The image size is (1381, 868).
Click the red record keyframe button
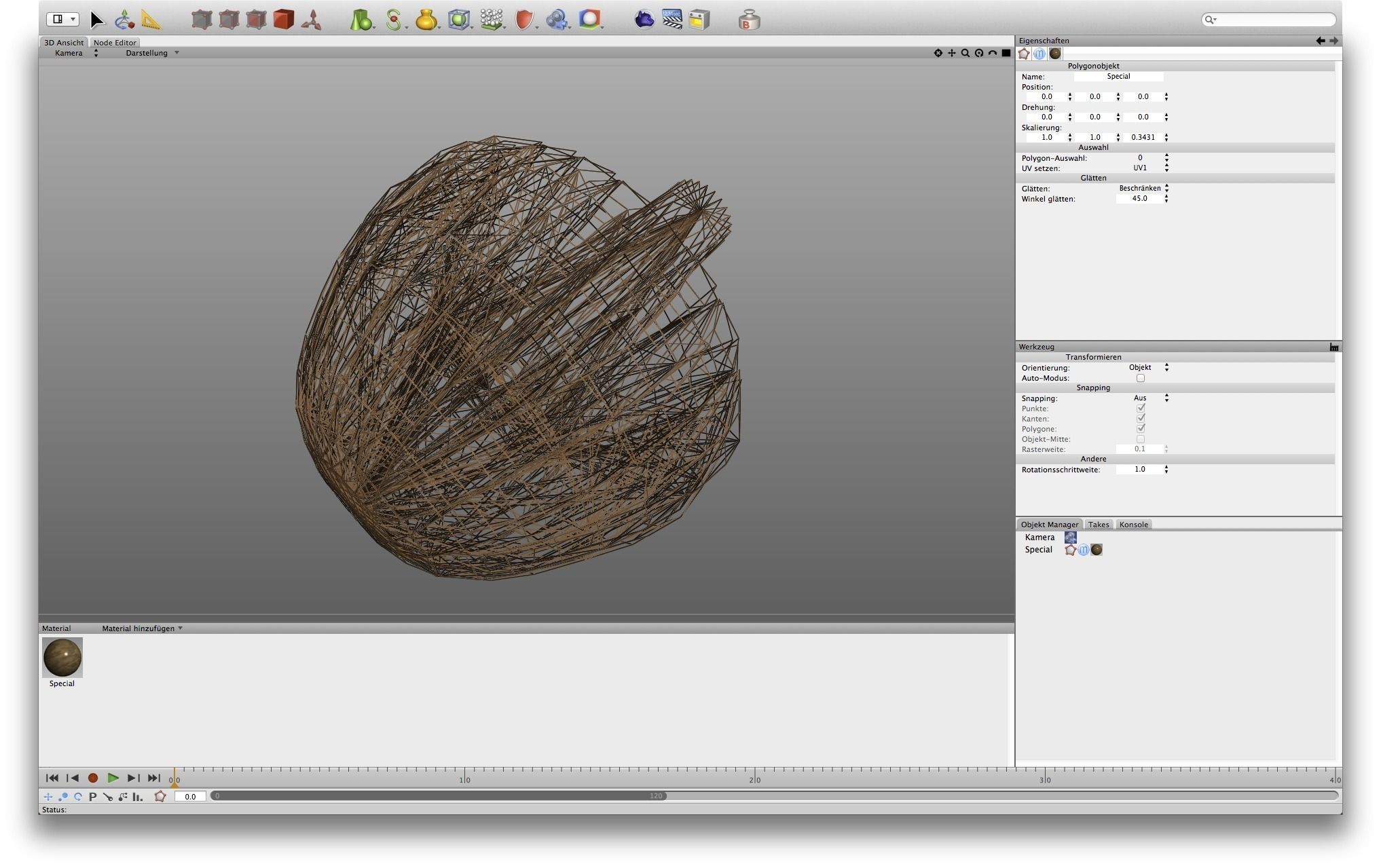[93, 778]
